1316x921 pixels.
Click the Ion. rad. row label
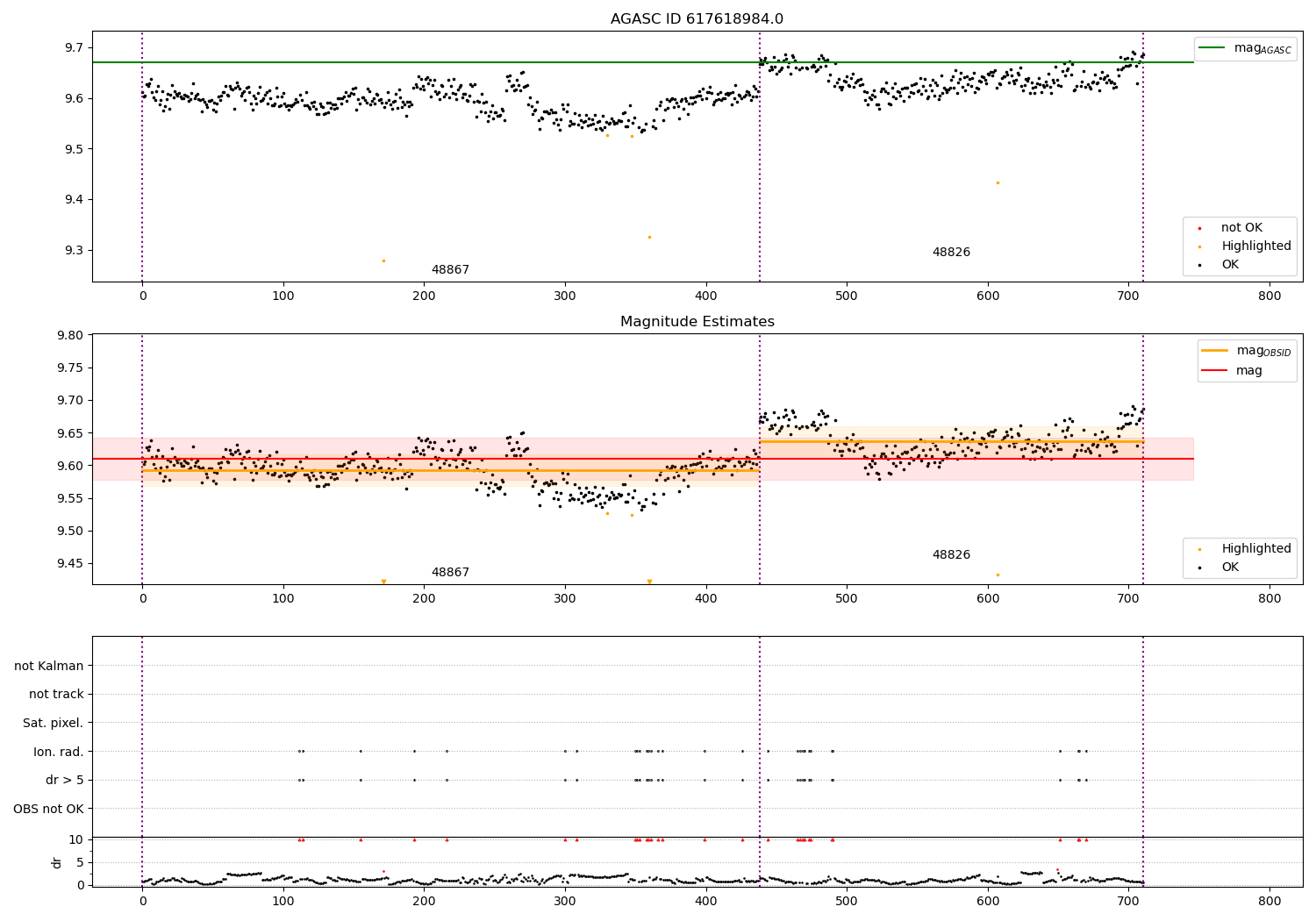[x=59, y=752]
